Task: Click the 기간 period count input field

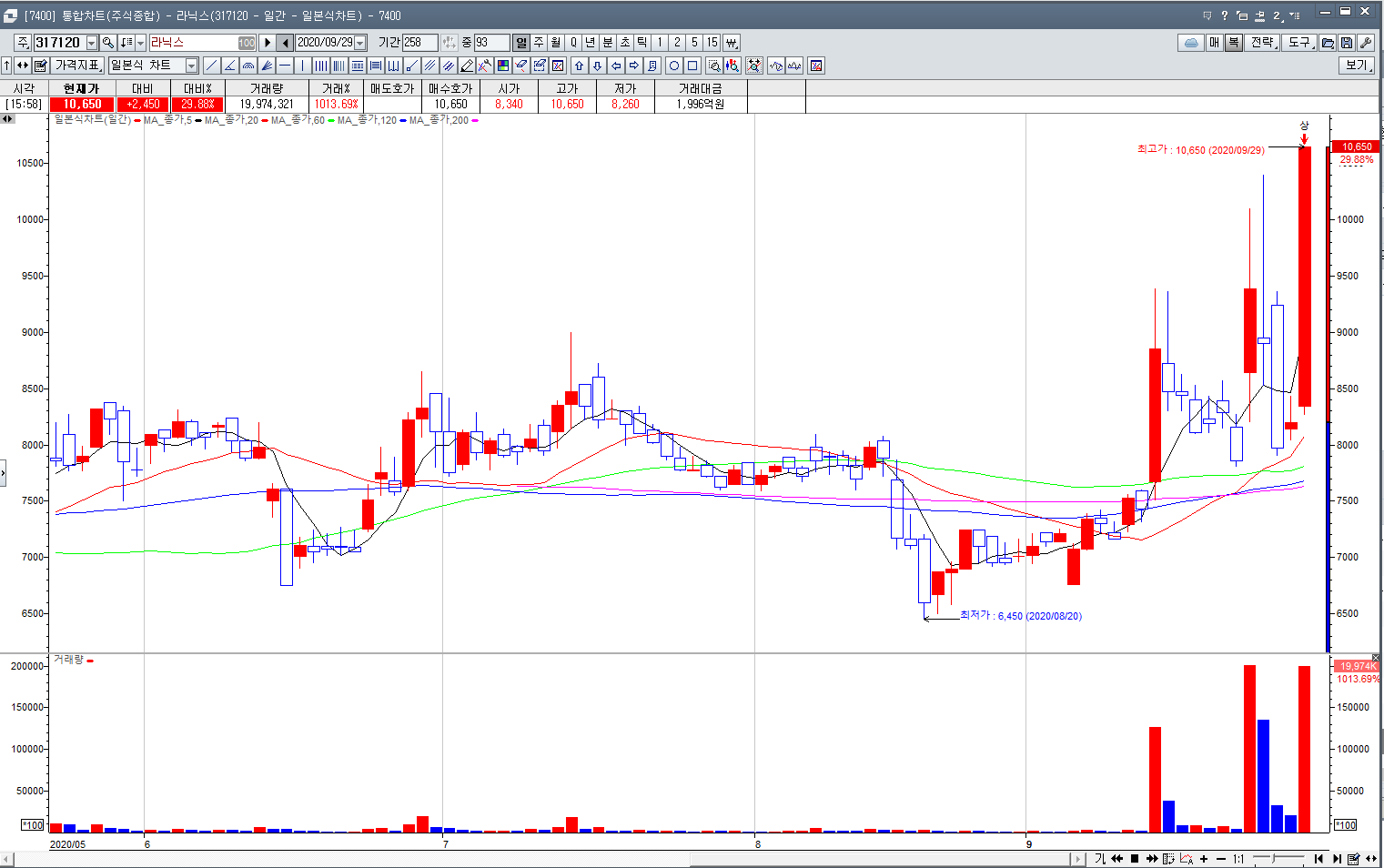Action: (x=419, y=43)
